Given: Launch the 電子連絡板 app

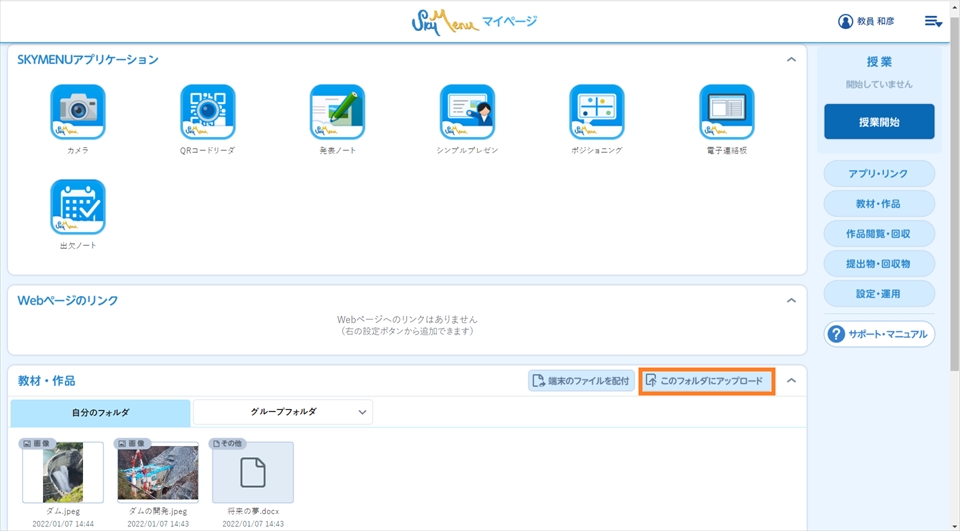Looking at the screenshot, I should [x=727, y=112].
